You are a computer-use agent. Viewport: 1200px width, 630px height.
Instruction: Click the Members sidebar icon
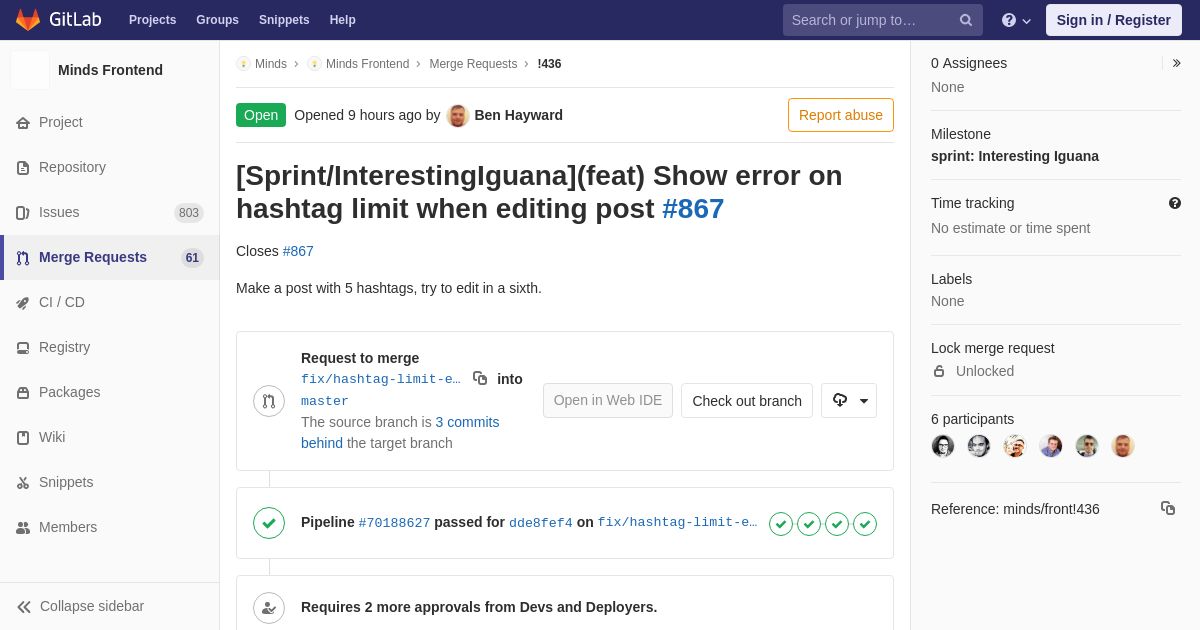pos(23,528)
